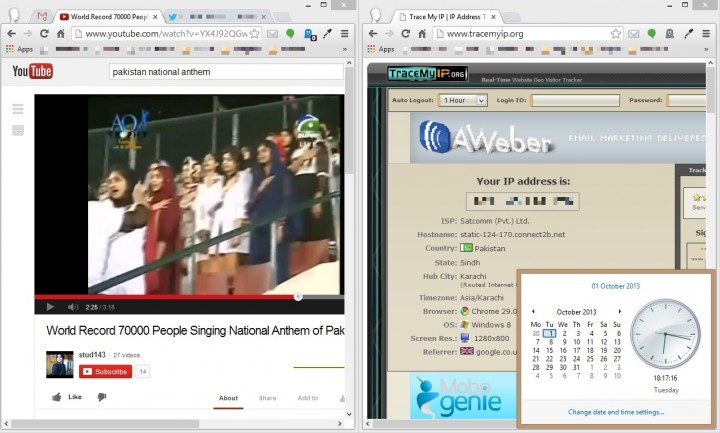Open the mail extension in YouTube window

[272, 34]
